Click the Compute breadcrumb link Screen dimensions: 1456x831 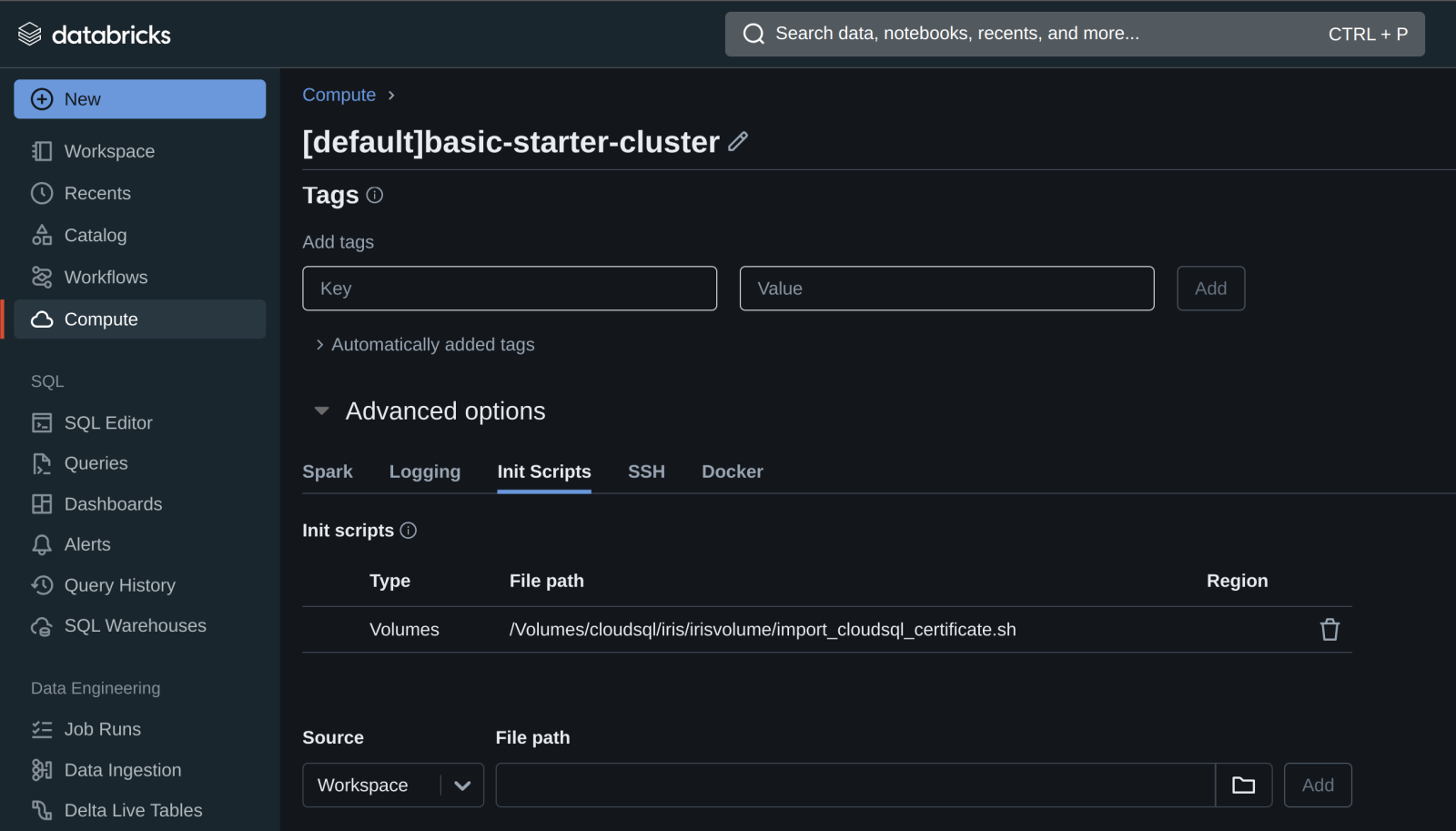339,95
